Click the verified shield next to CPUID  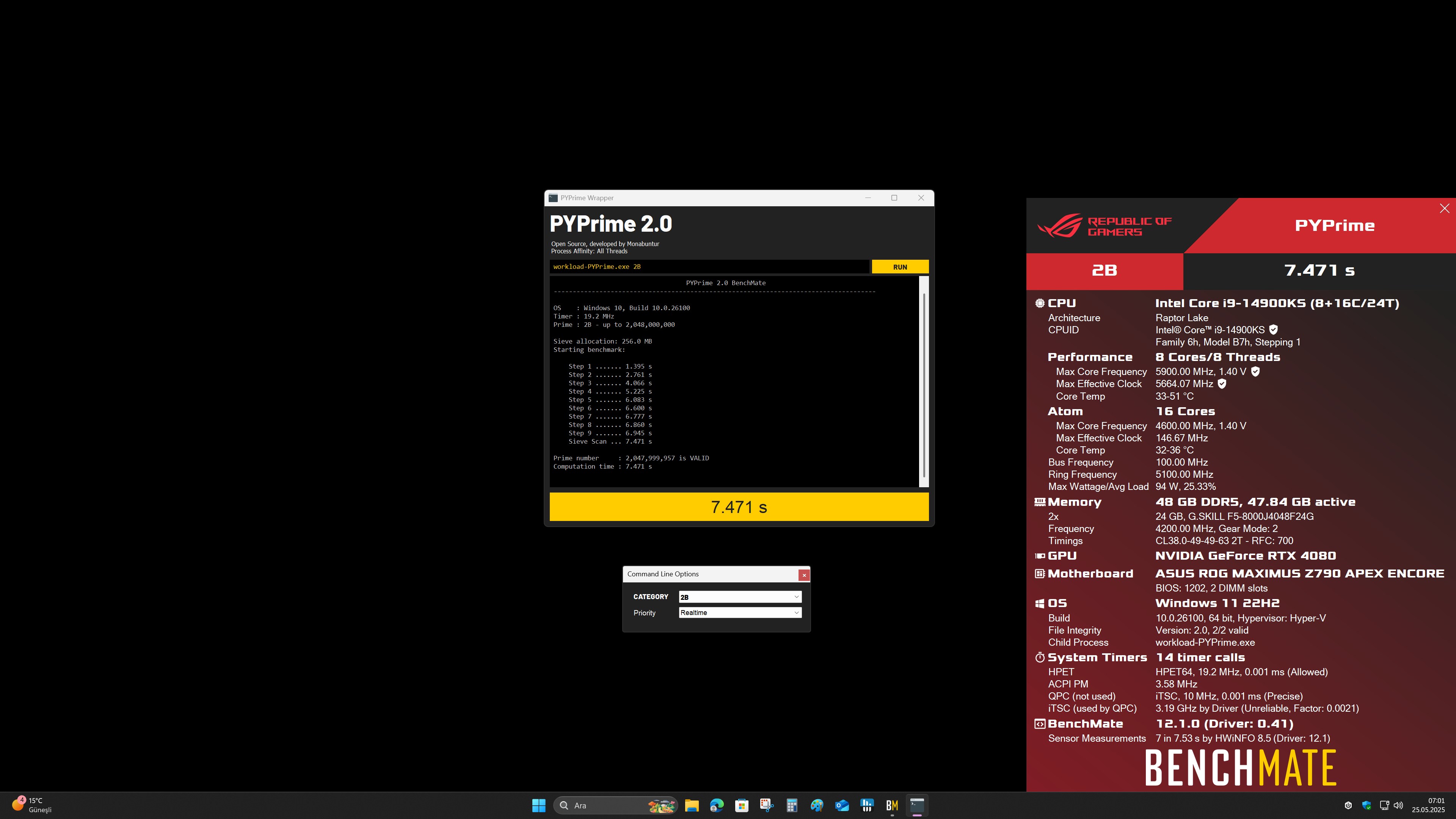tap(1273, 329)
